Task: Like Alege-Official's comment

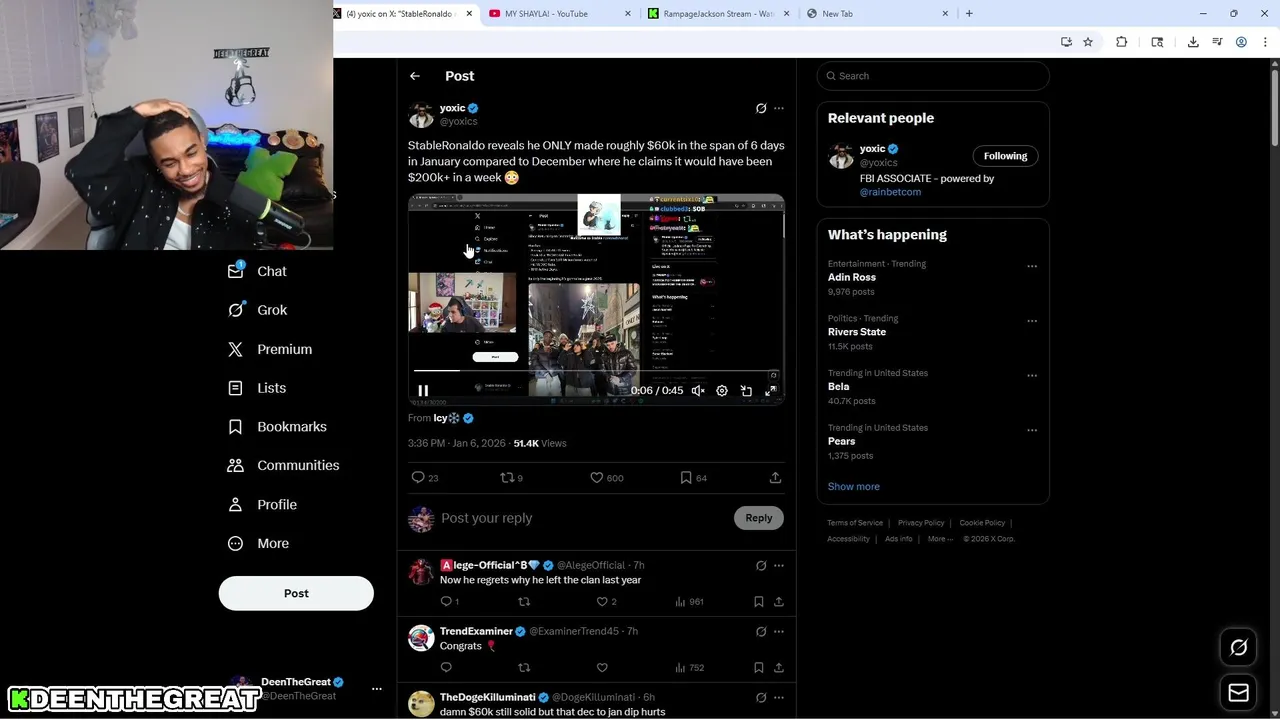Action: tap(606, 602)
